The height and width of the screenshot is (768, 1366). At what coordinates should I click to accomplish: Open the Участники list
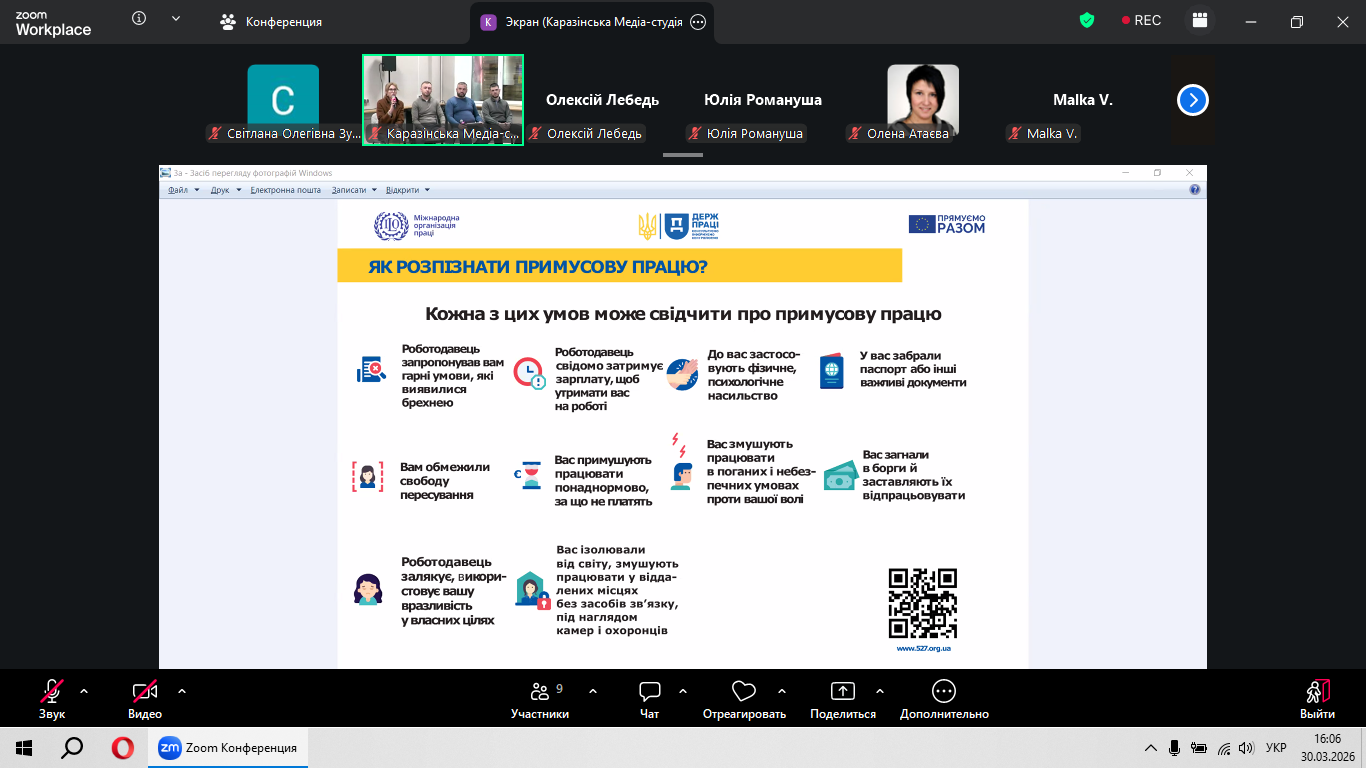tap(540, 699)
